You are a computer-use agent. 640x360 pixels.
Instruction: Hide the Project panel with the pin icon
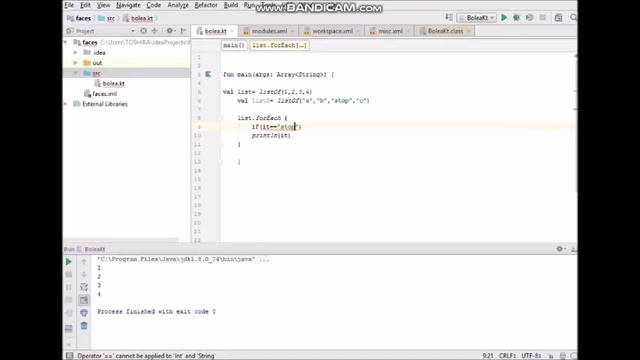click(183, 31)
